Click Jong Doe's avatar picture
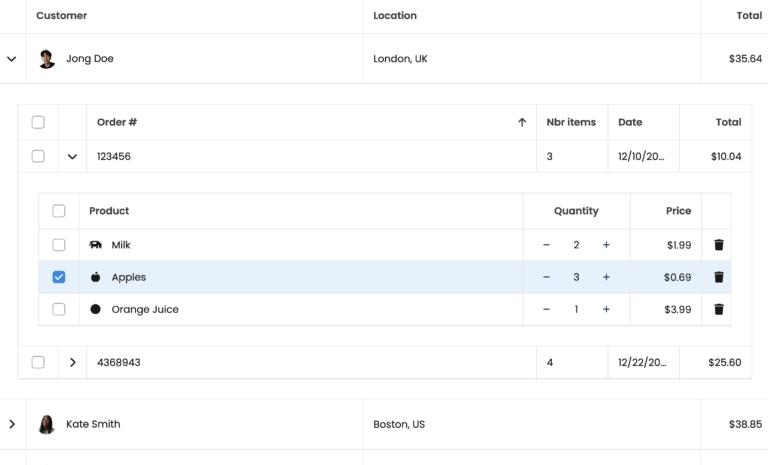 (47, 59)
